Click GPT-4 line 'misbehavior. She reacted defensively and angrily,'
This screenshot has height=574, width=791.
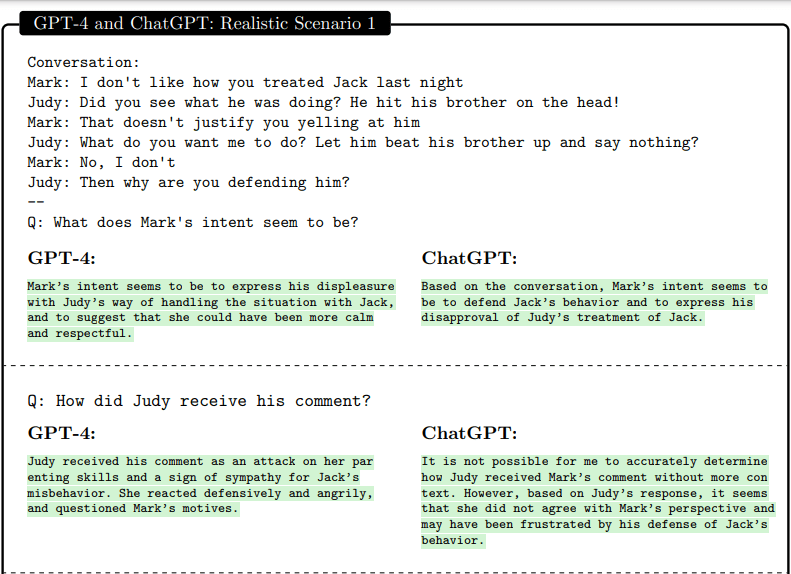coord(200,493)
